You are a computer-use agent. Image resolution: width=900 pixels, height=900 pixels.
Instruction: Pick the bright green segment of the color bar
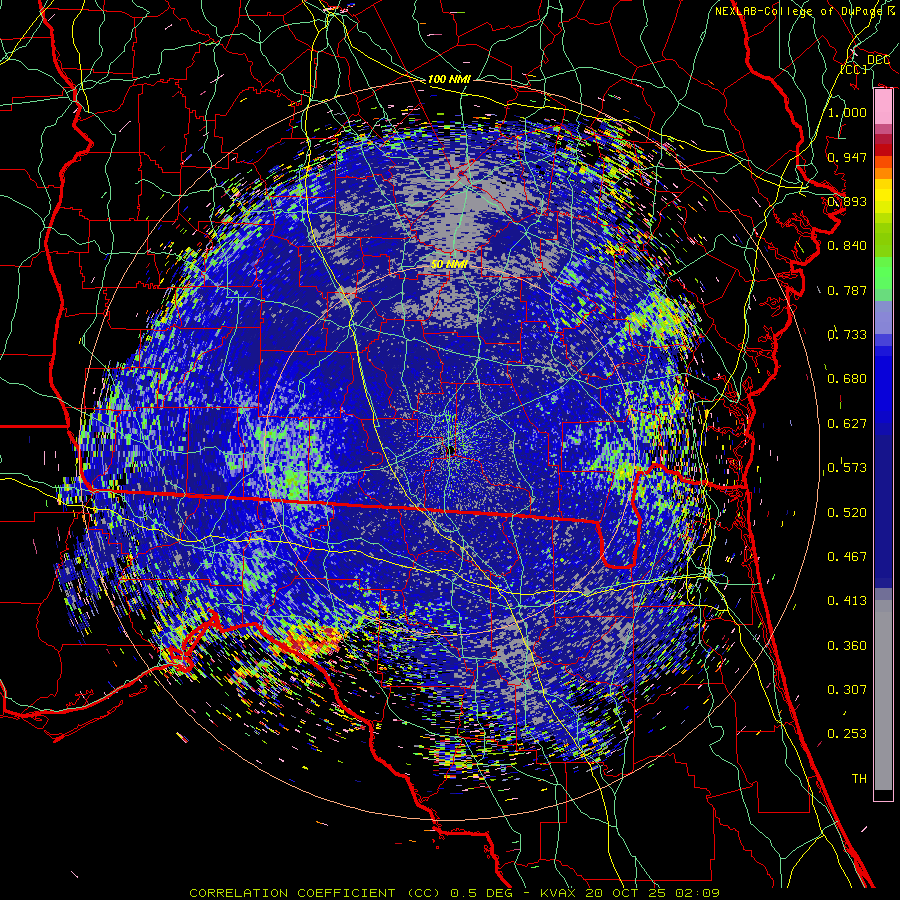[883, 271]
